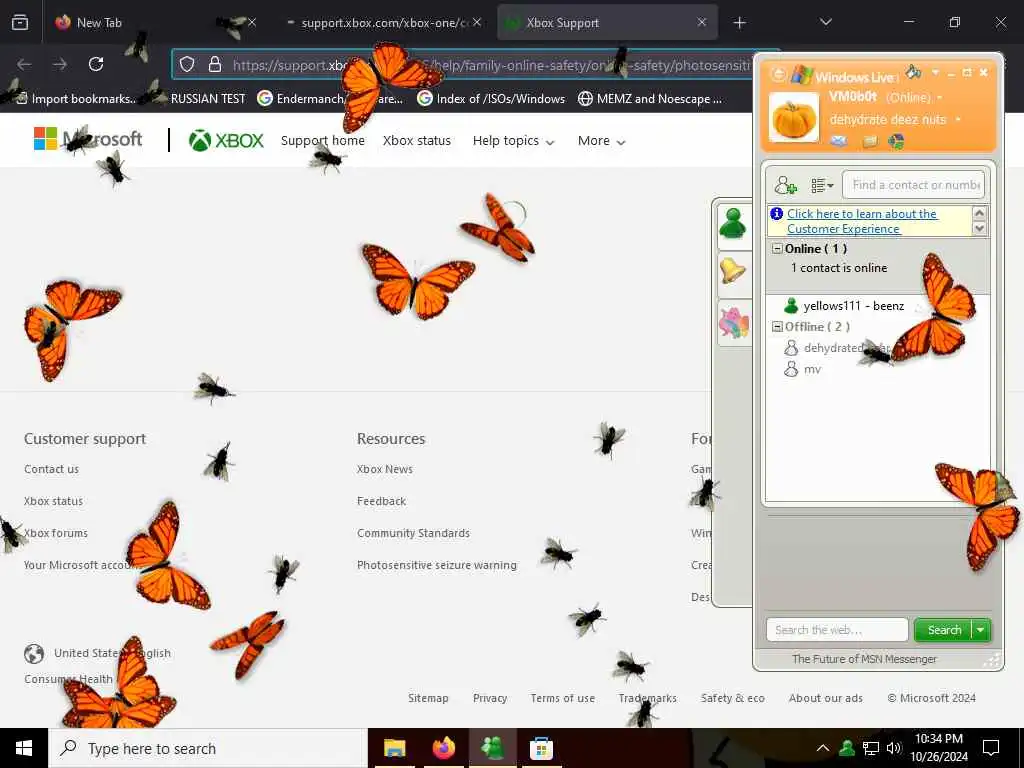This screenshot has height=768, width=1024.
Task: Open the personal message dropdown arrow
Action: (x=958, y=120)
